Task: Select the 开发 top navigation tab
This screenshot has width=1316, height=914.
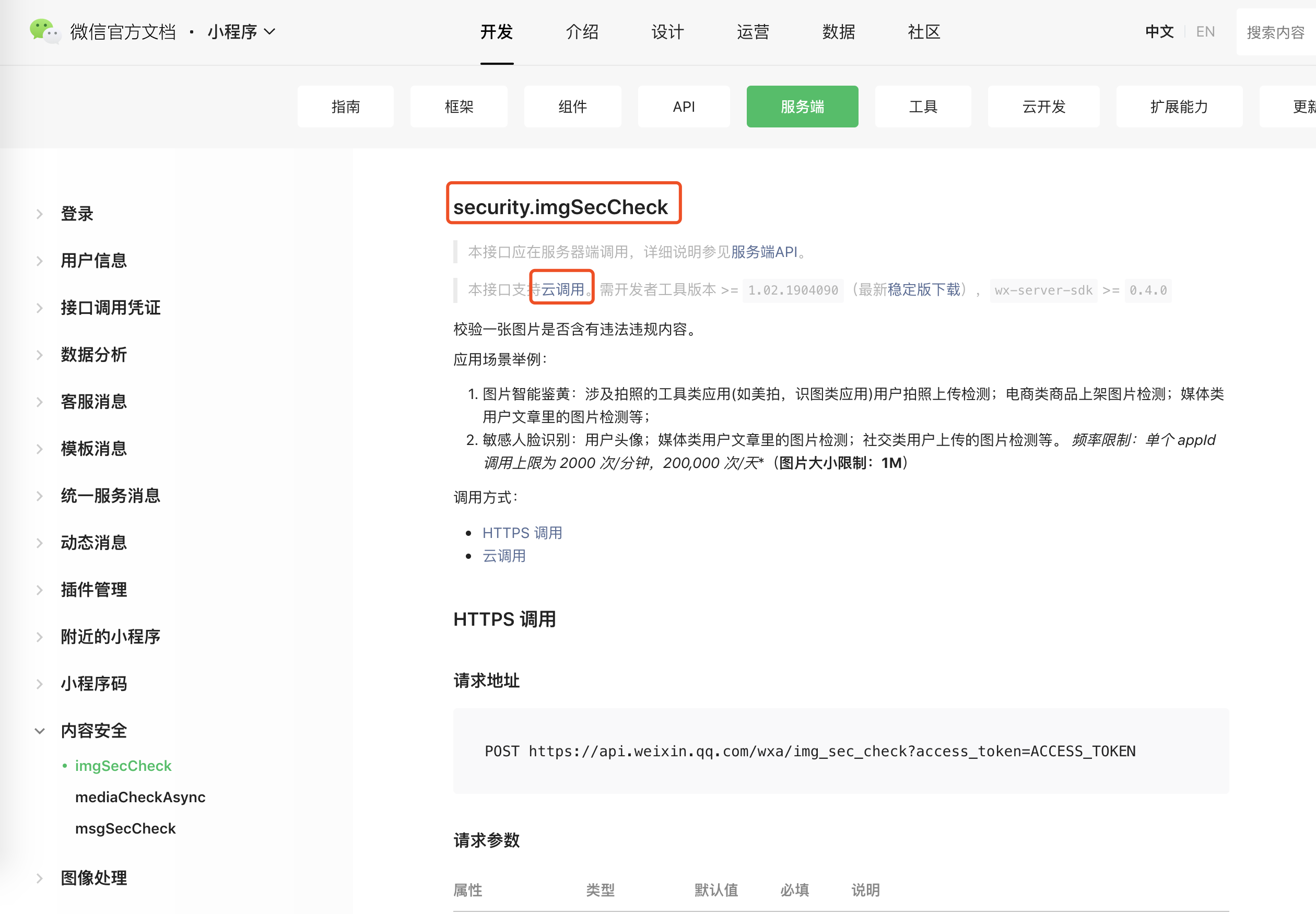Action: point(497,32)
